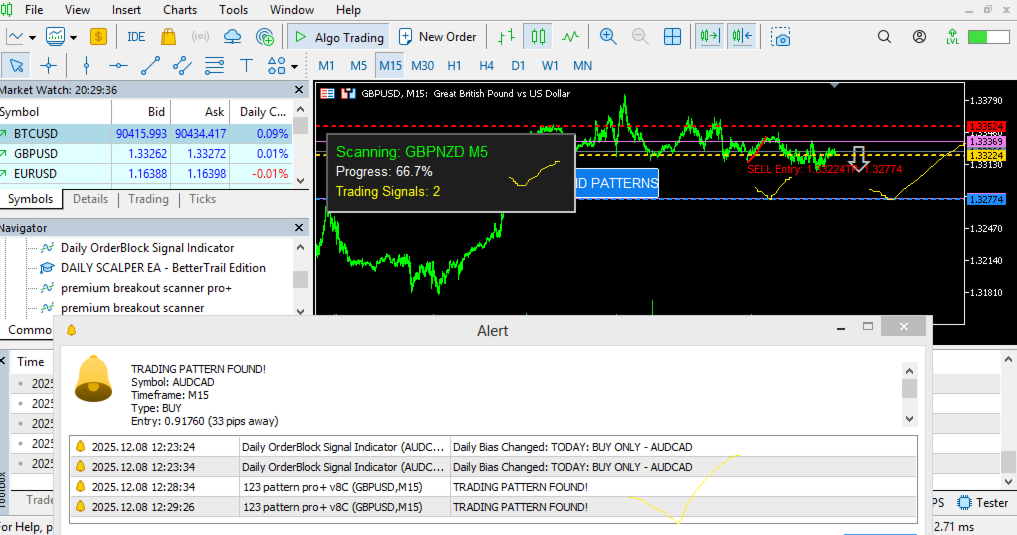Image resolution: width=1017 pixels, height=535 pixels.
Task: Draw a horizontal line
Action: 118,65
